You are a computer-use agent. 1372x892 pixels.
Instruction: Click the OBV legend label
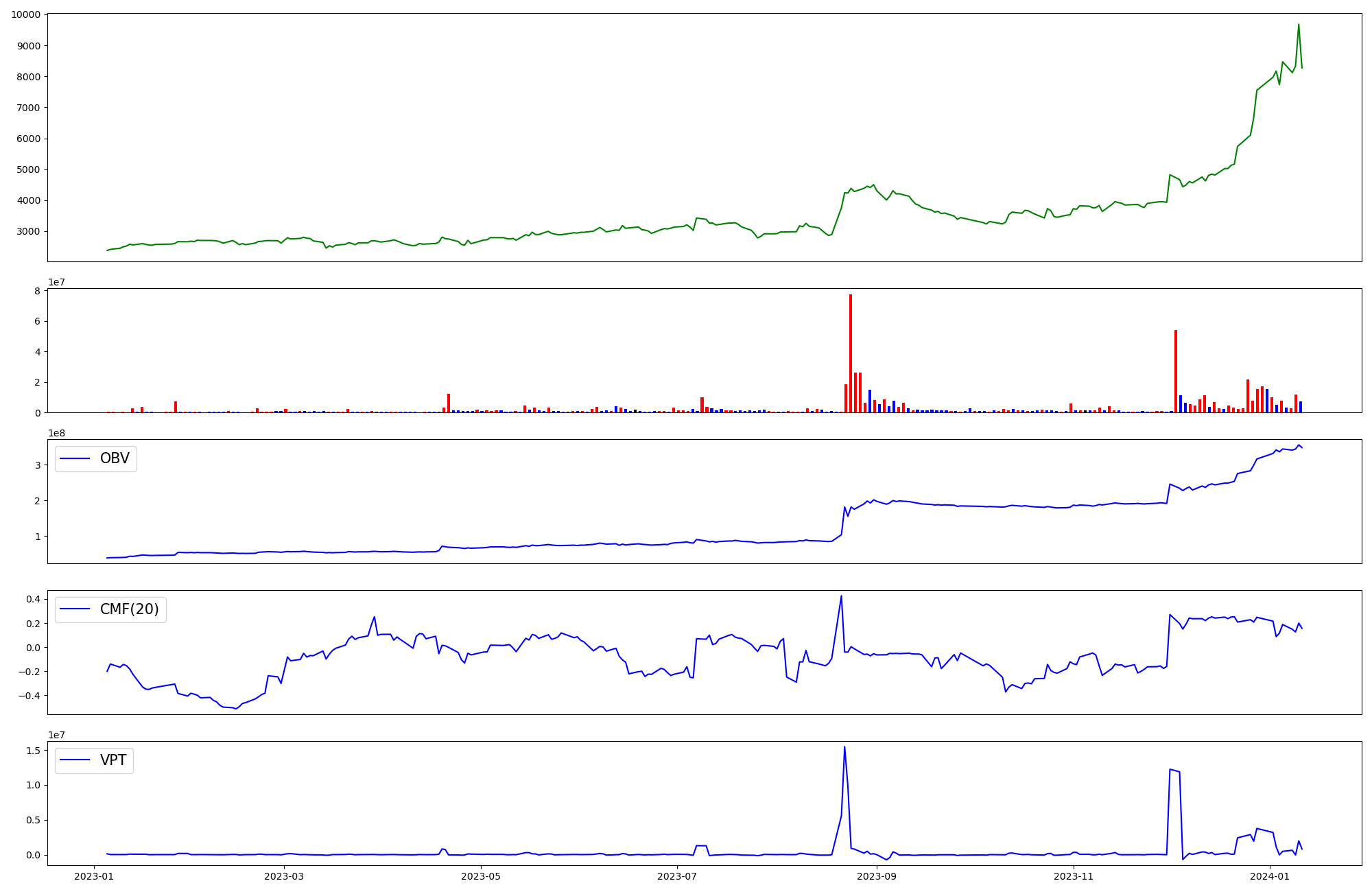click(115, 458)
